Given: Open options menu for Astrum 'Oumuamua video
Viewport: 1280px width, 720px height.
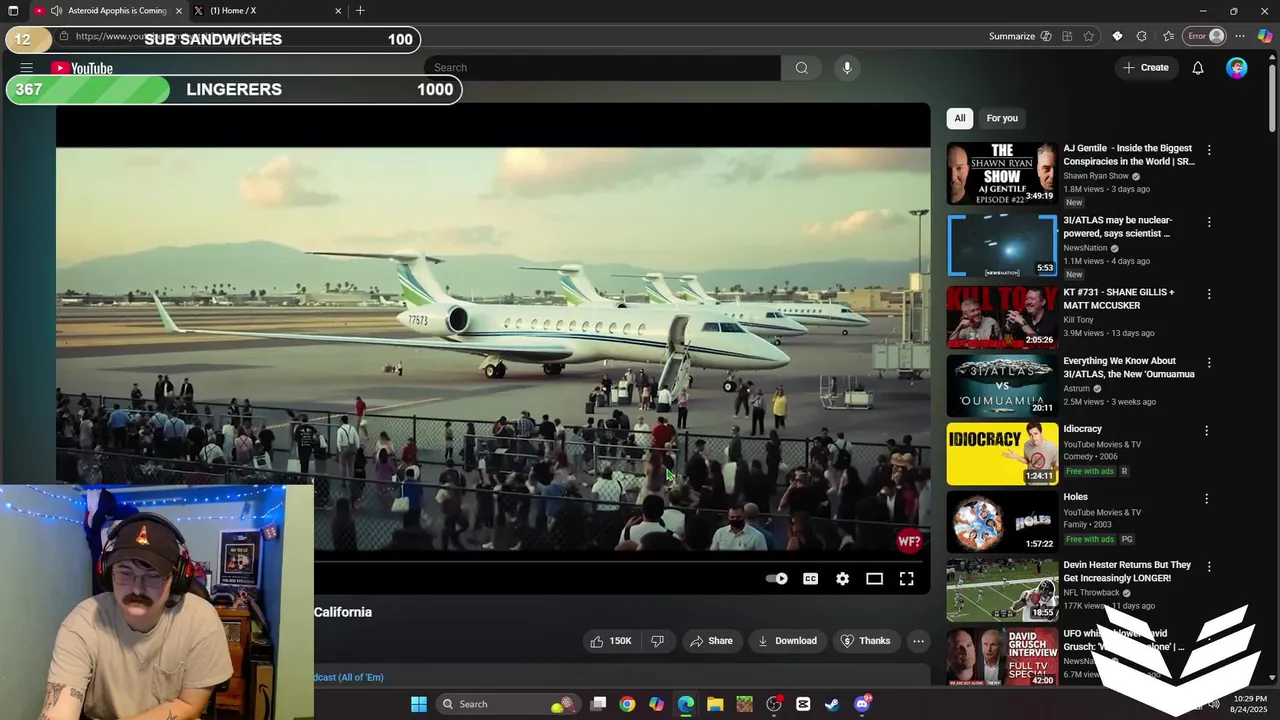Looking at the screenshot, I should (1209, 362).
